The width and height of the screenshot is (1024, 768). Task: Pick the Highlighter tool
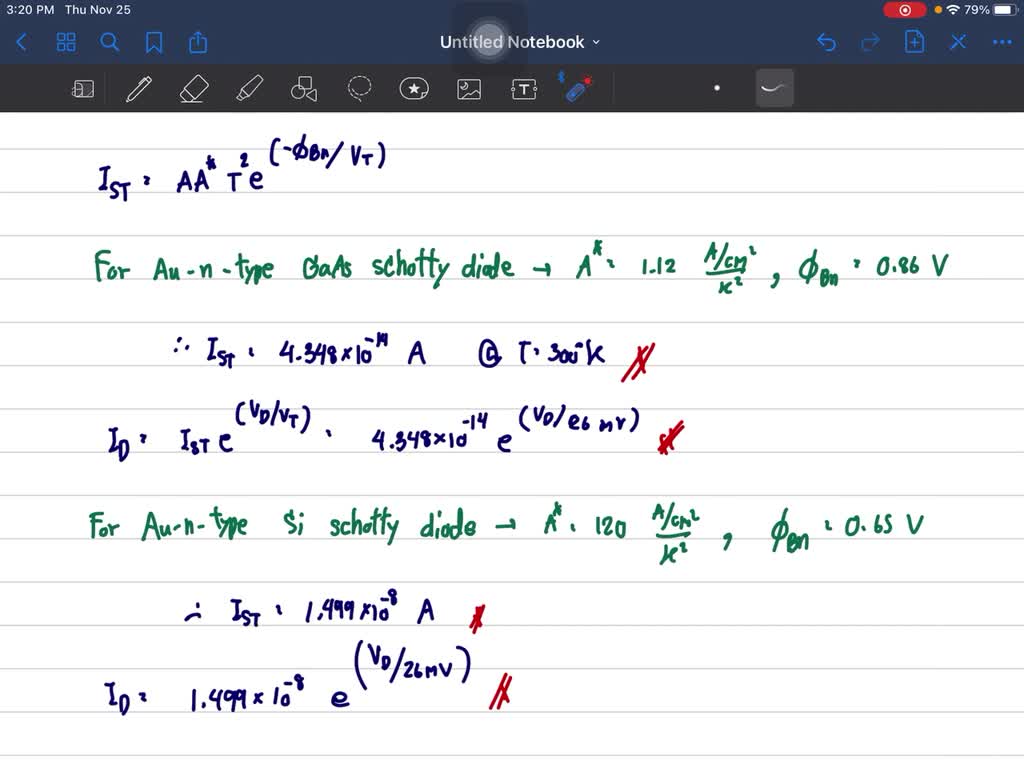[x=249, y=88]
